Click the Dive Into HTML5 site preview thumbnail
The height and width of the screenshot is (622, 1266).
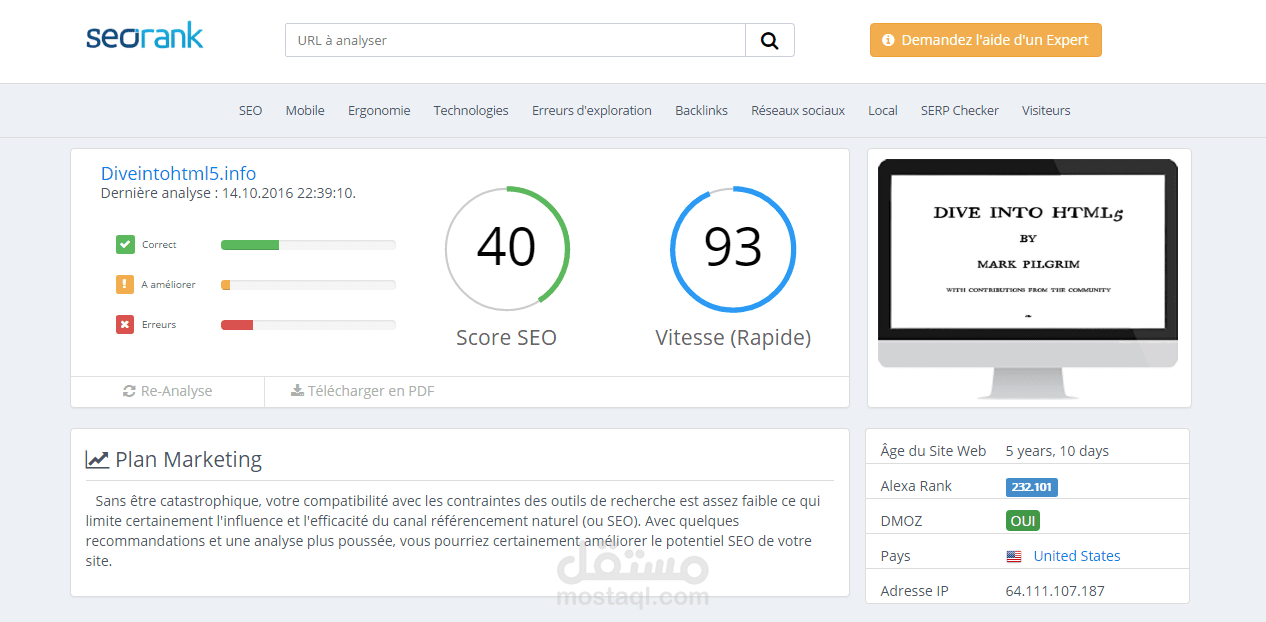coord(1028,277)
